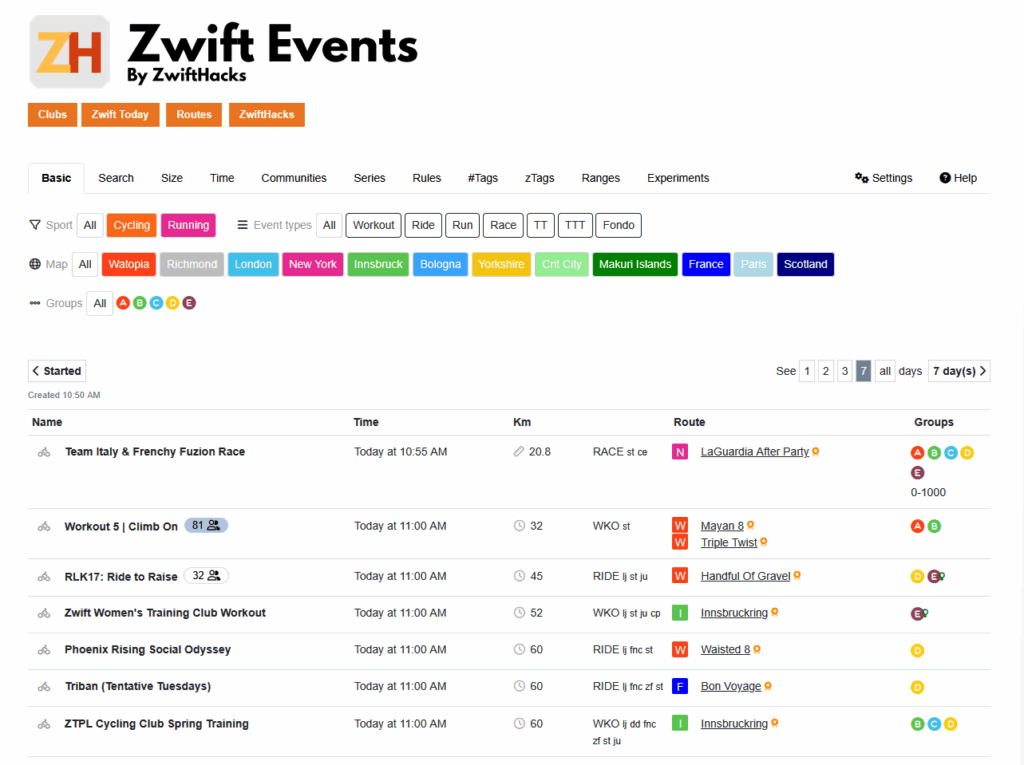The width and height of the screenshot is (1024, 765).
Task: Switch to the Communities tab
Action: (x=294, y=178)
